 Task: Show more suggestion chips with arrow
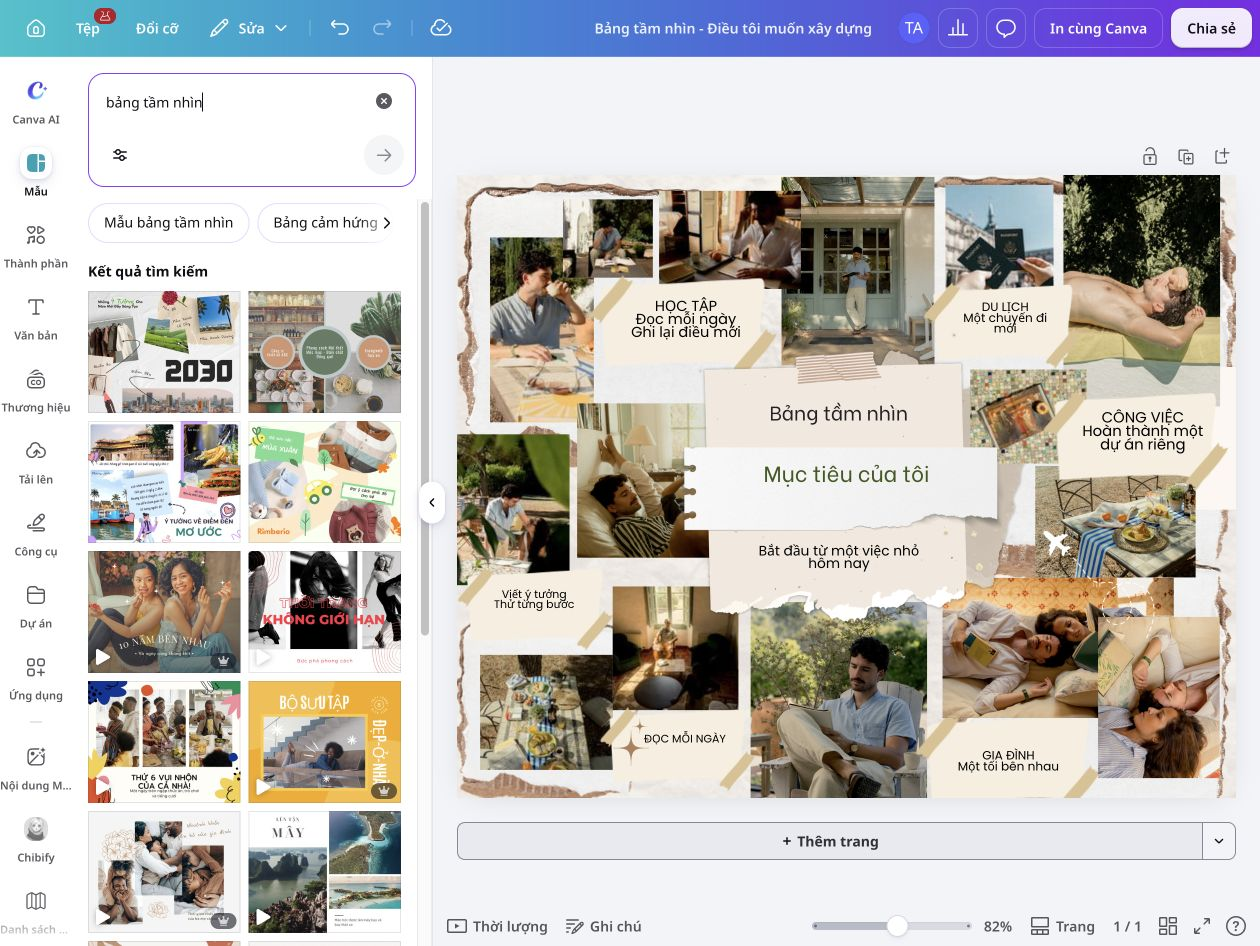coord(387,223)
